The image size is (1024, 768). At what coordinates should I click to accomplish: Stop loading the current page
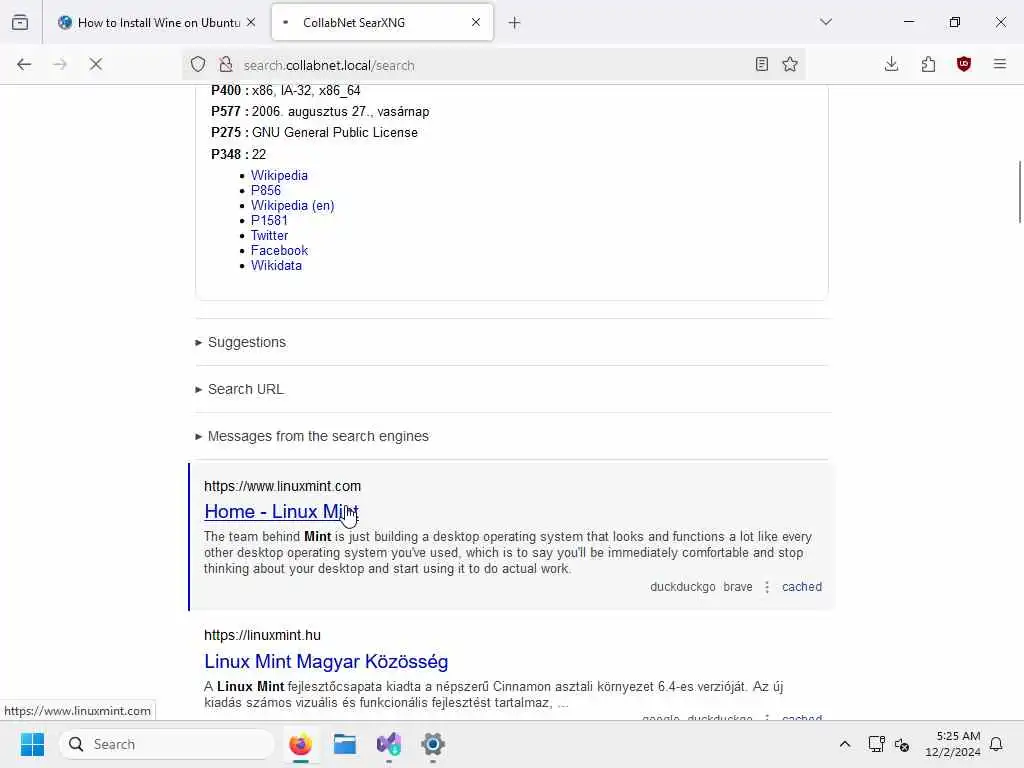96,65
